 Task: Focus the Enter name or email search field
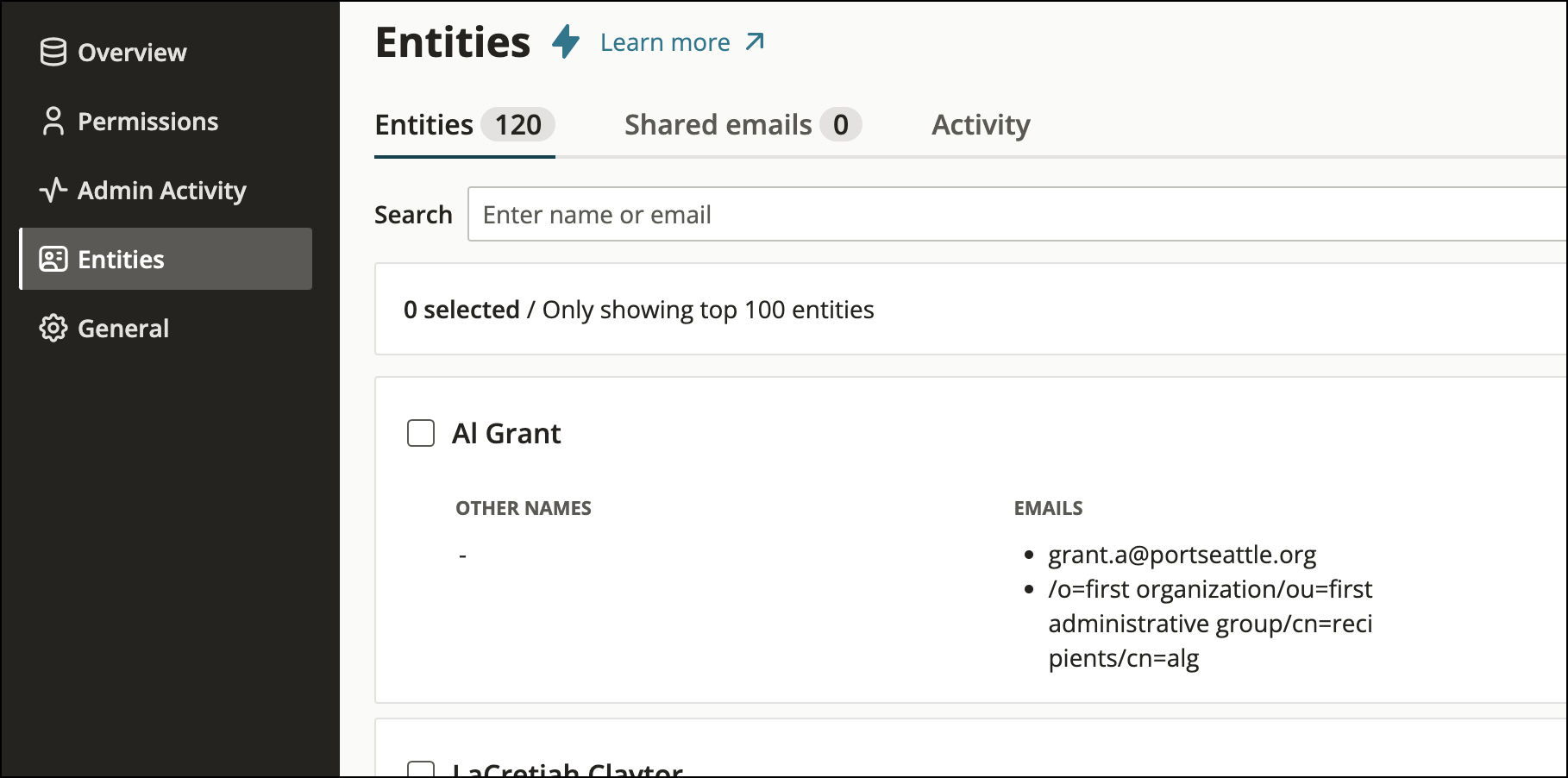coord(1017,214)
